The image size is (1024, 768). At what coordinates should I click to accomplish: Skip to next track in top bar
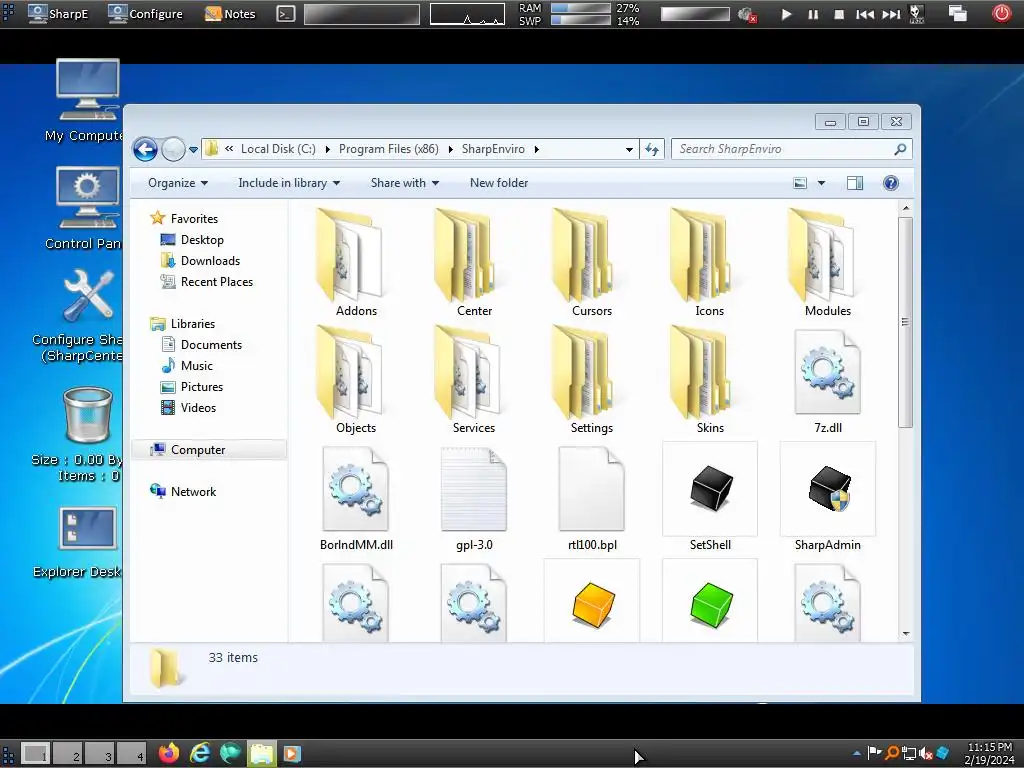tap(891, 14)
